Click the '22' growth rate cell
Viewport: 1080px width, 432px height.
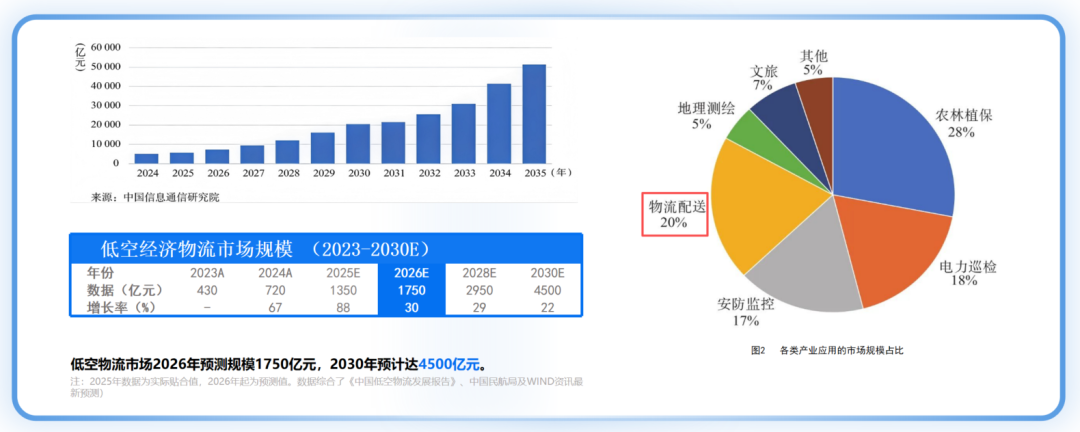pyautogui.click(x=548, y=308)
